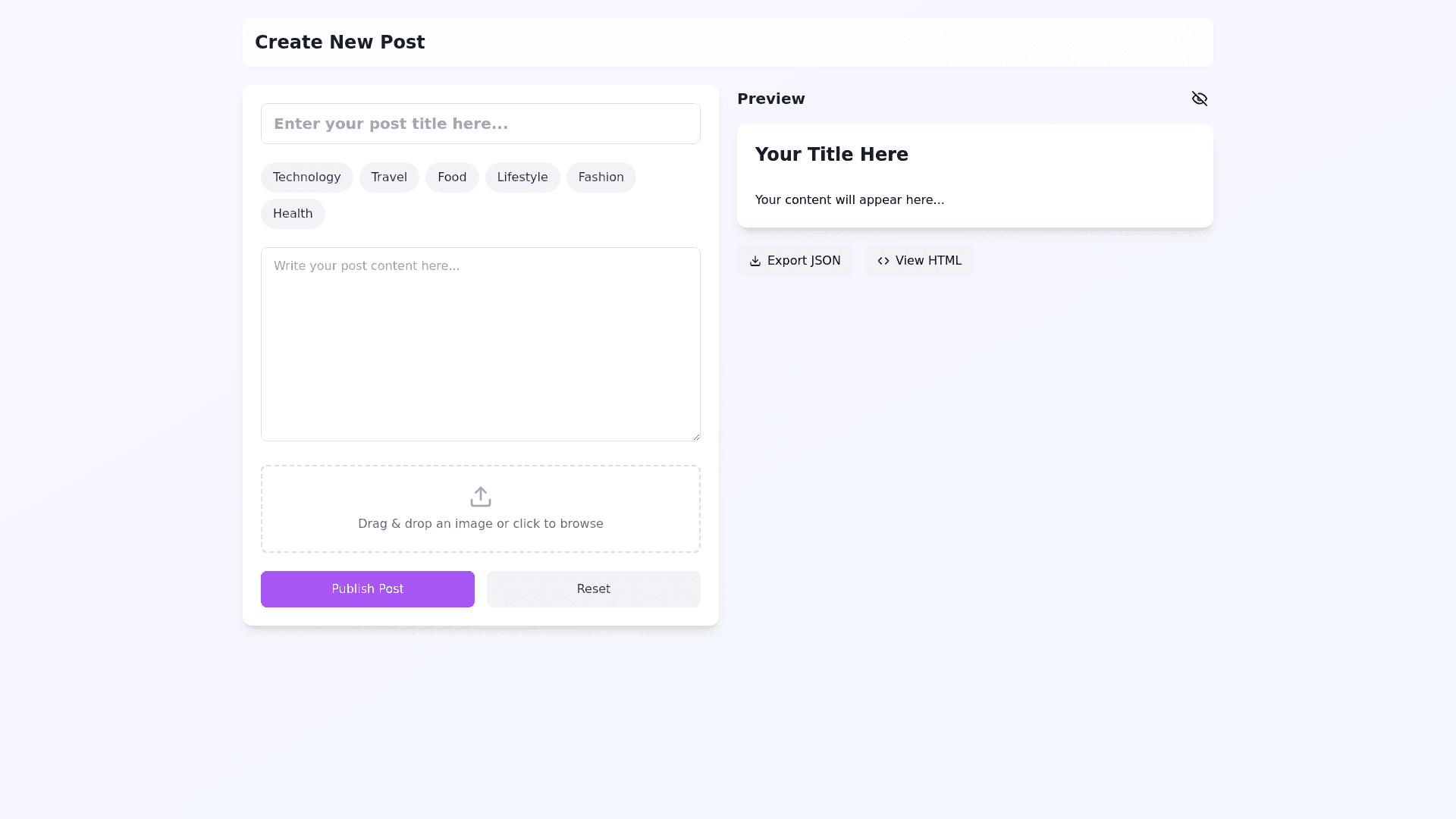Viewport: 1456px width, 819px height.
Task: Click the download icon on Export JSON
Action: tap(755, 261)
